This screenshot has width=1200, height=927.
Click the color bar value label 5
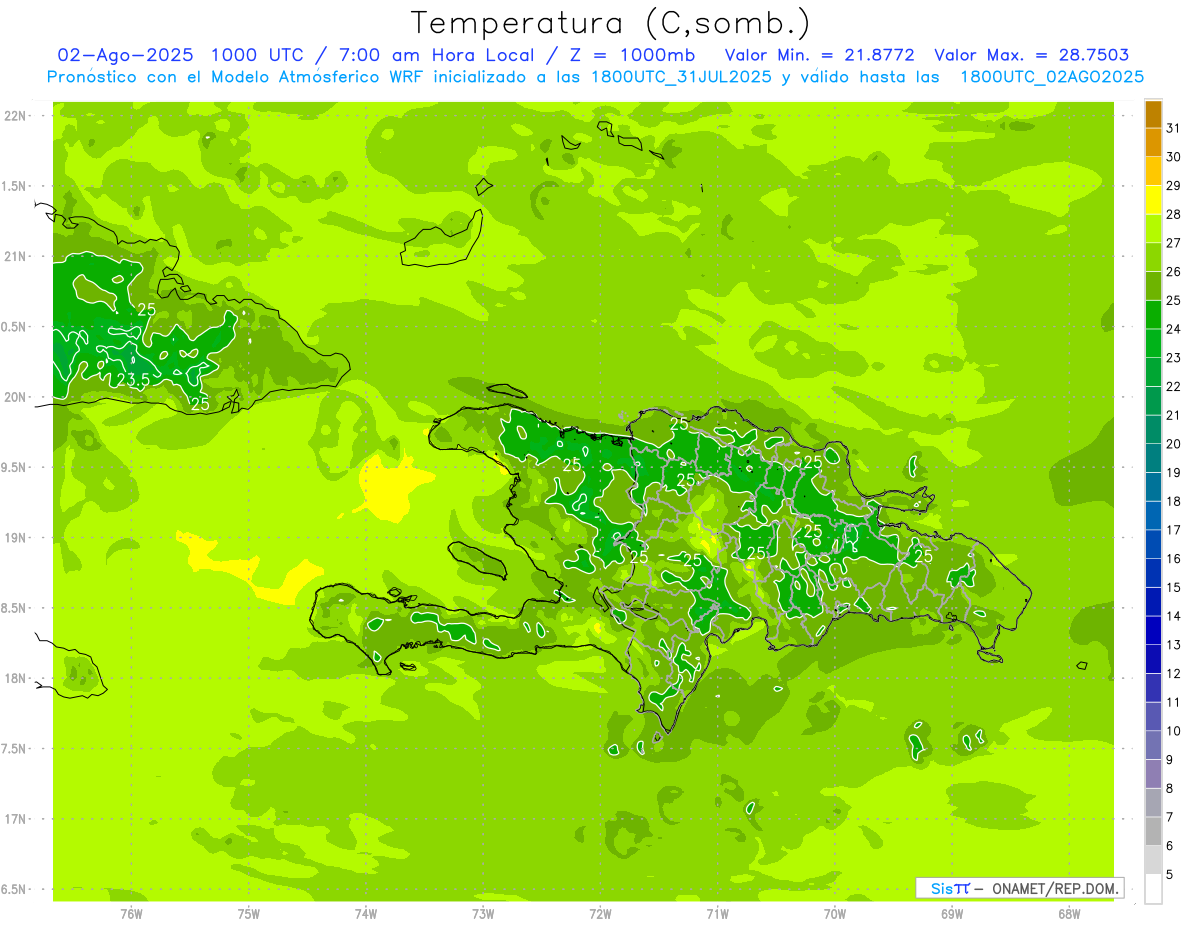pyautogui.click(x=1170, y=875)
